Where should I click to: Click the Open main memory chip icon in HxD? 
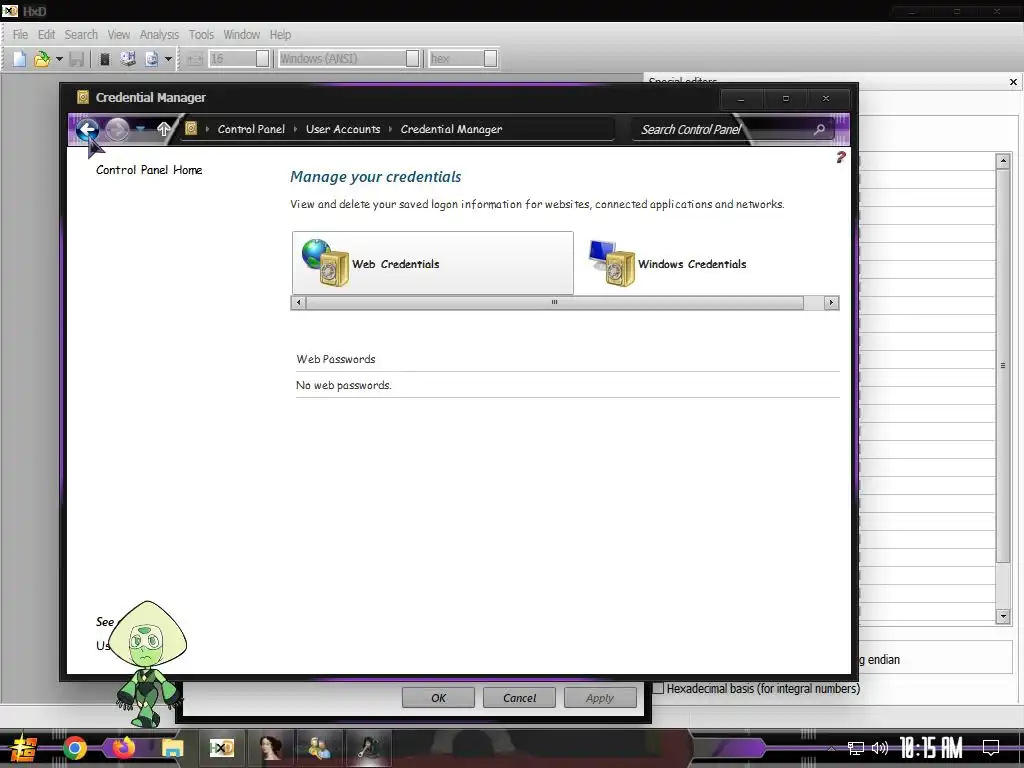[104, 59]
